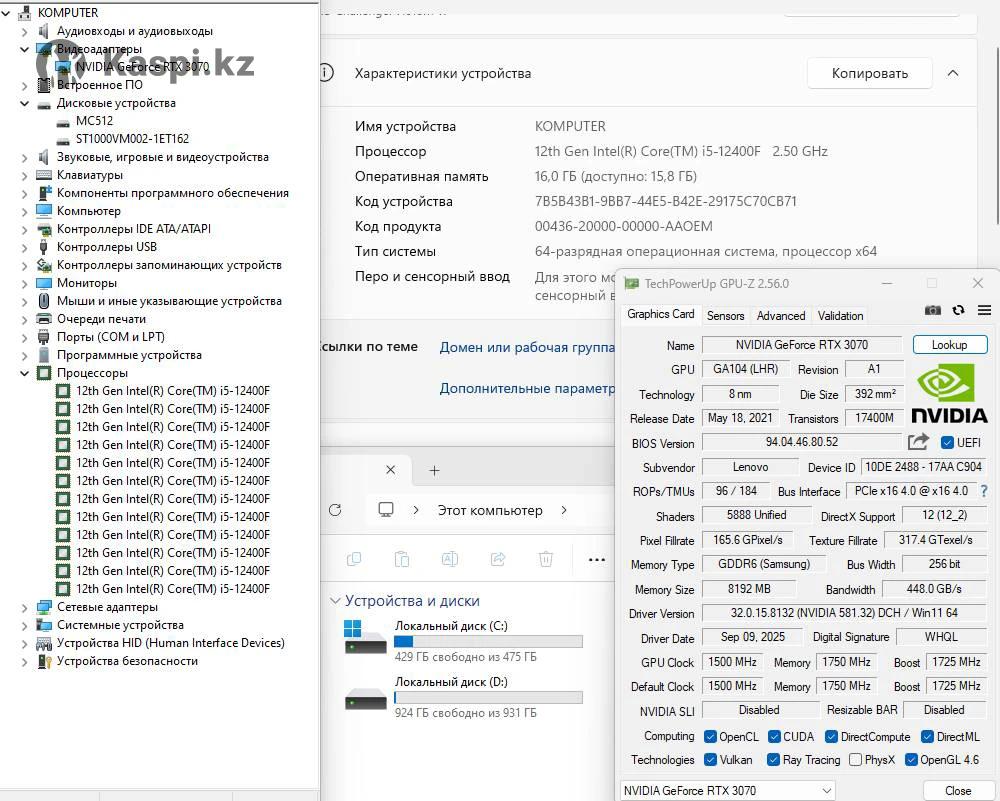
Task: Click the Explorer refresh icon
Action: click(334, 510)
